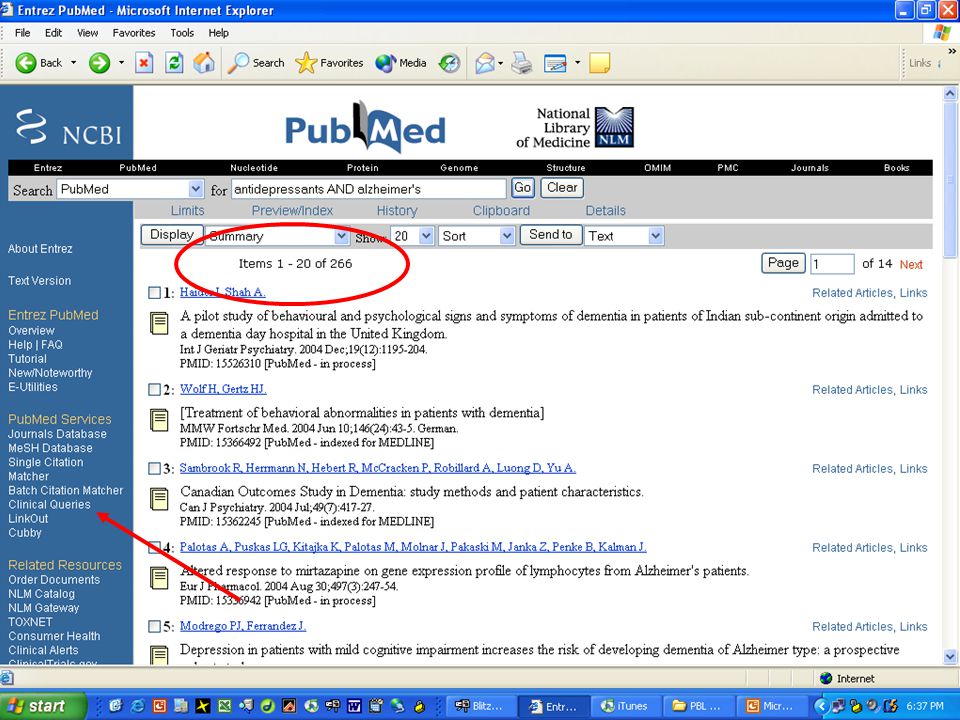Open the document icon for the mirtazapine article

(x=159, y=578)
